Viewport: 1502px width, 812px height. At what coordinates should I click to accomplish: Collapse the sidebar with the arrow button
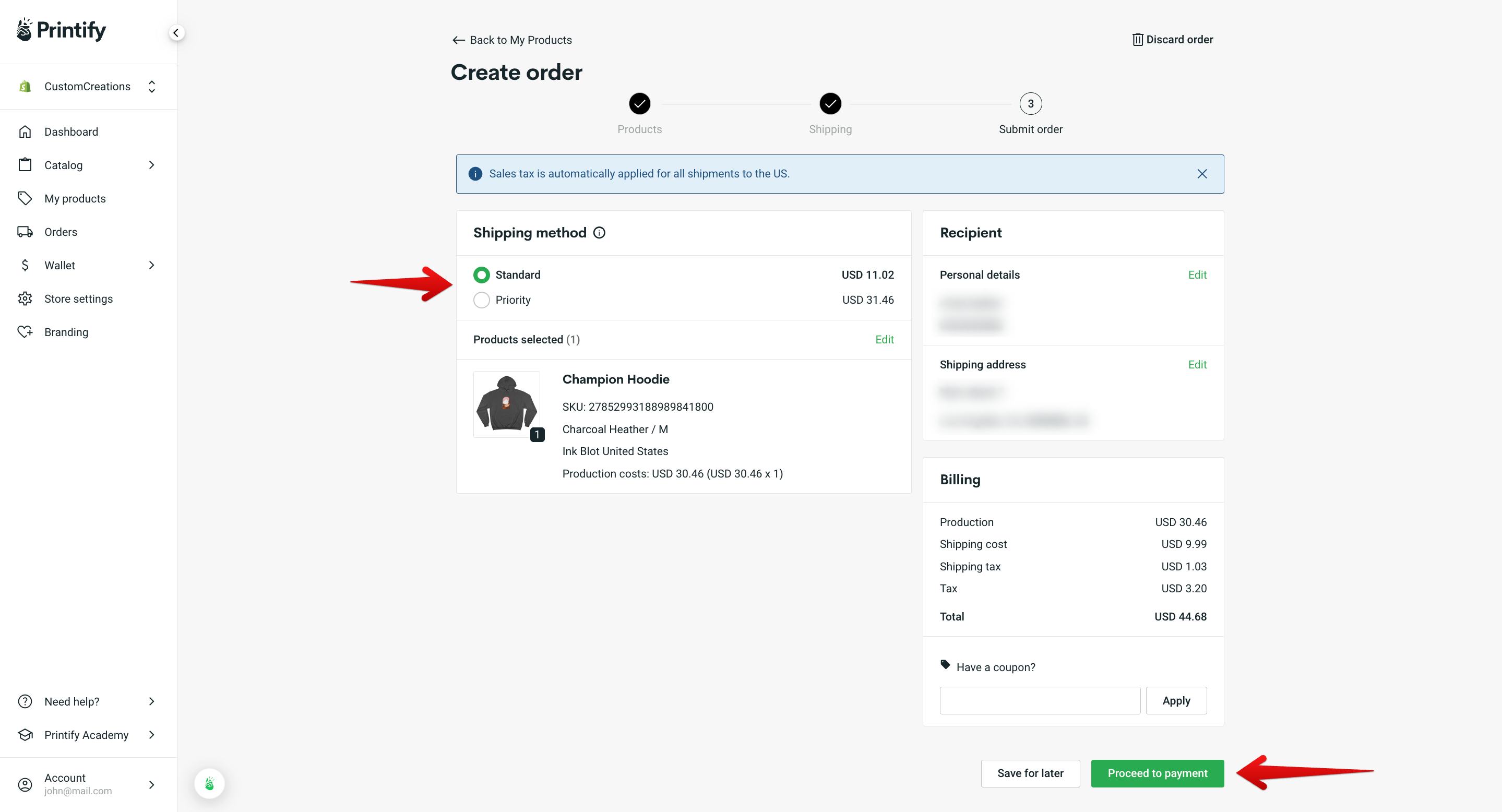[x=176, y=33]
